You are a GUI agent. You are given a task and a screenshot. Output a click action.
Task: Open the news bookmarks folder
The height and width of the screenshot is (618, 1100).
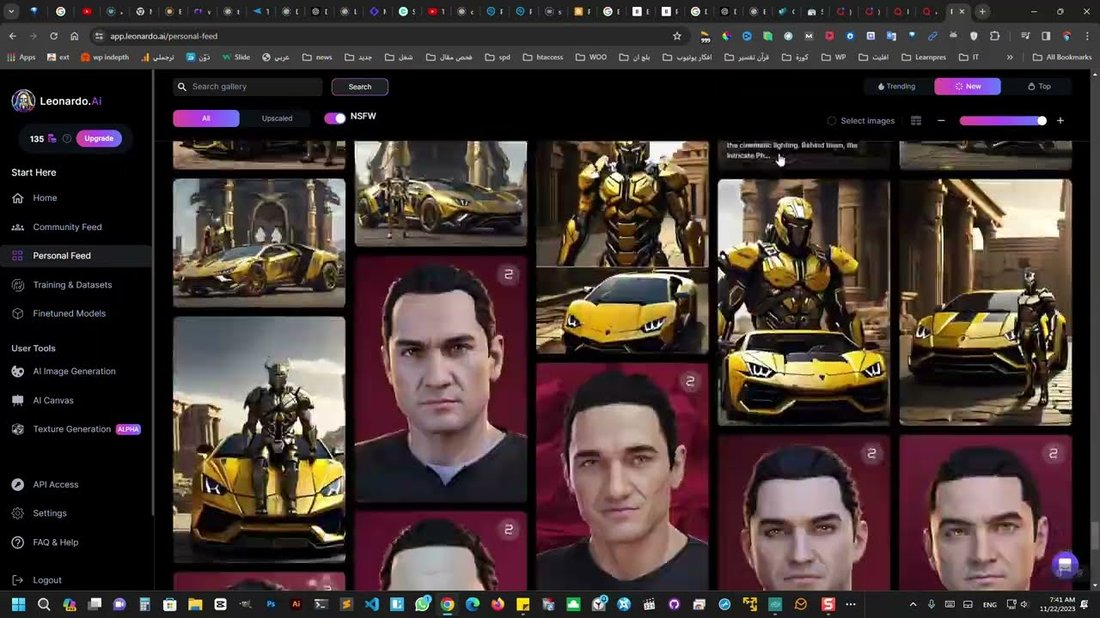(317, 57)
